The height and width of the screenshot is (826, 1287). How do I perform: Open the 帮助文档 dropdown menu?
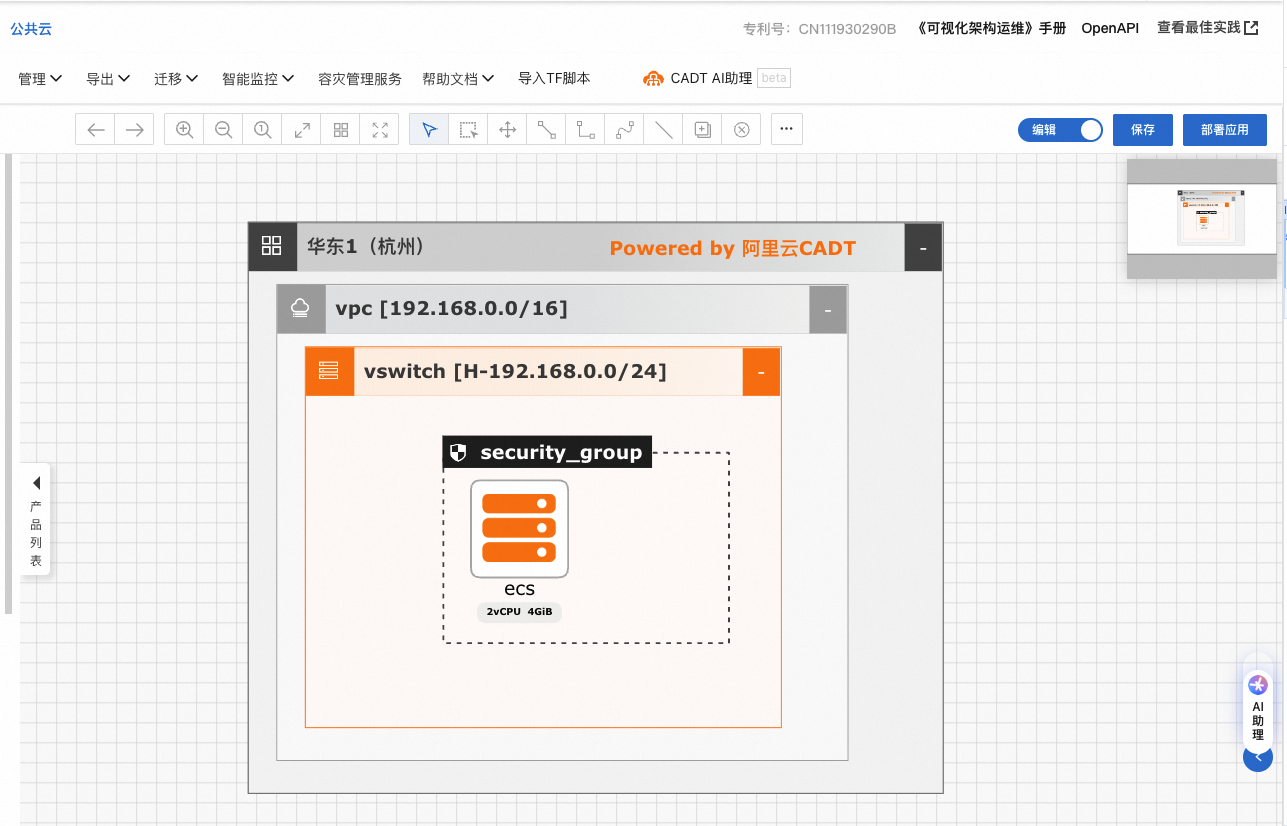pos(459,78)
